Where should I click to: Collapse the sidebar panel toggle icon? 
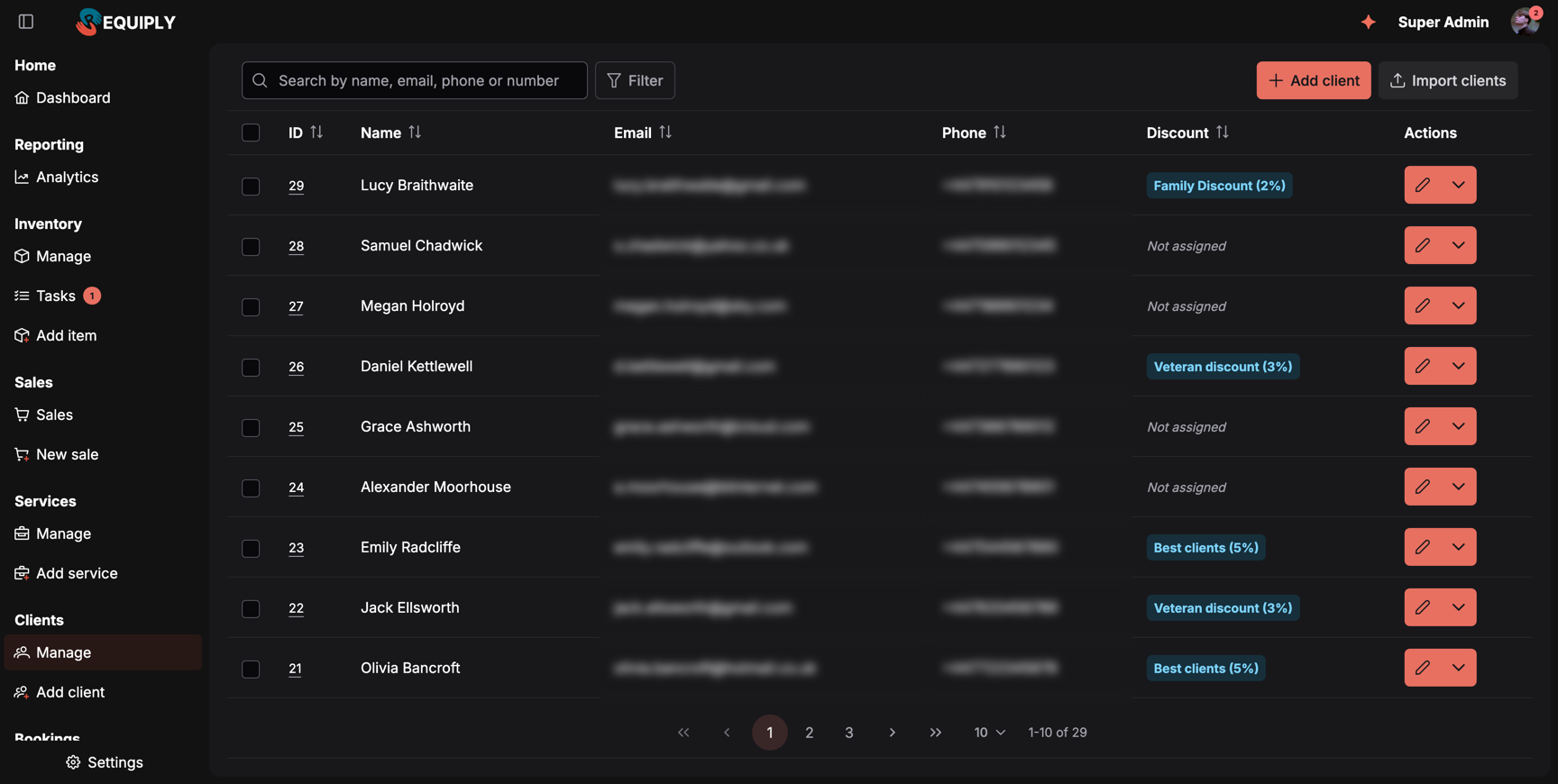[x=26, y=22]
